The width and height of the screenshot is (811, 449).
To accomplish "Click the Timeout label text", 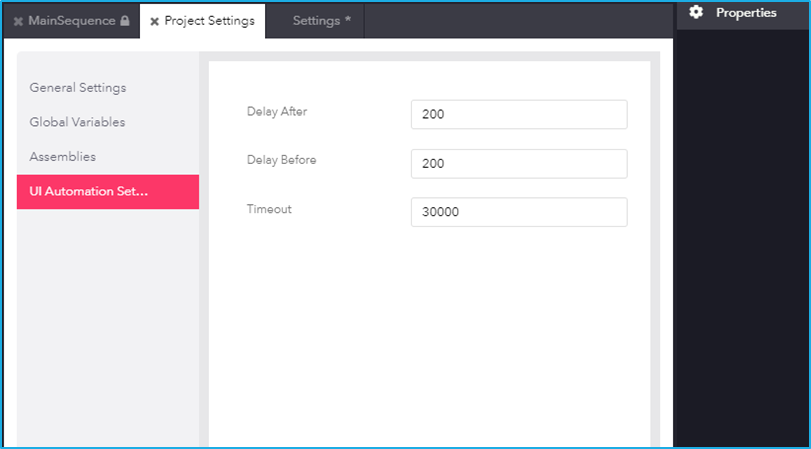I will [x=269, y=209].
